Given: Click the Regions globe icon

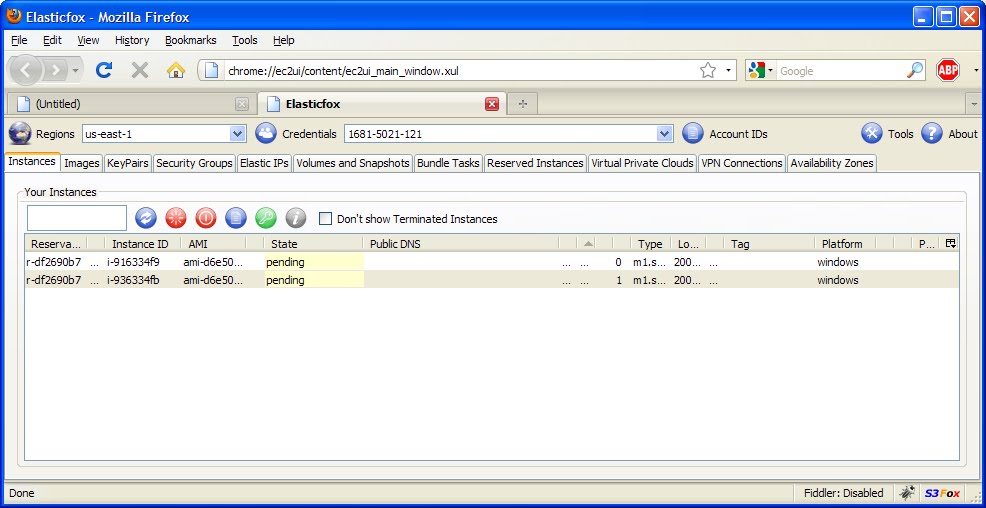Looking at the screenshot, I should [19, 133].
